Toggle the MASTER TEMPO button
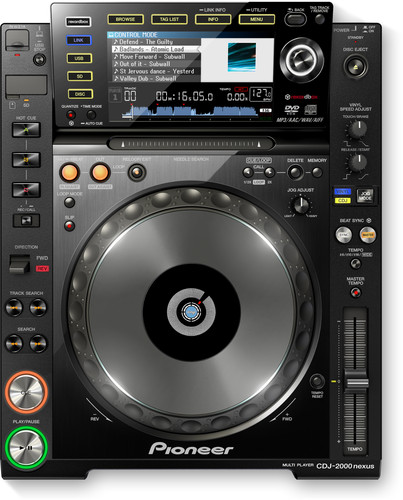The image size is (403, 500). [x=356, y=292]
